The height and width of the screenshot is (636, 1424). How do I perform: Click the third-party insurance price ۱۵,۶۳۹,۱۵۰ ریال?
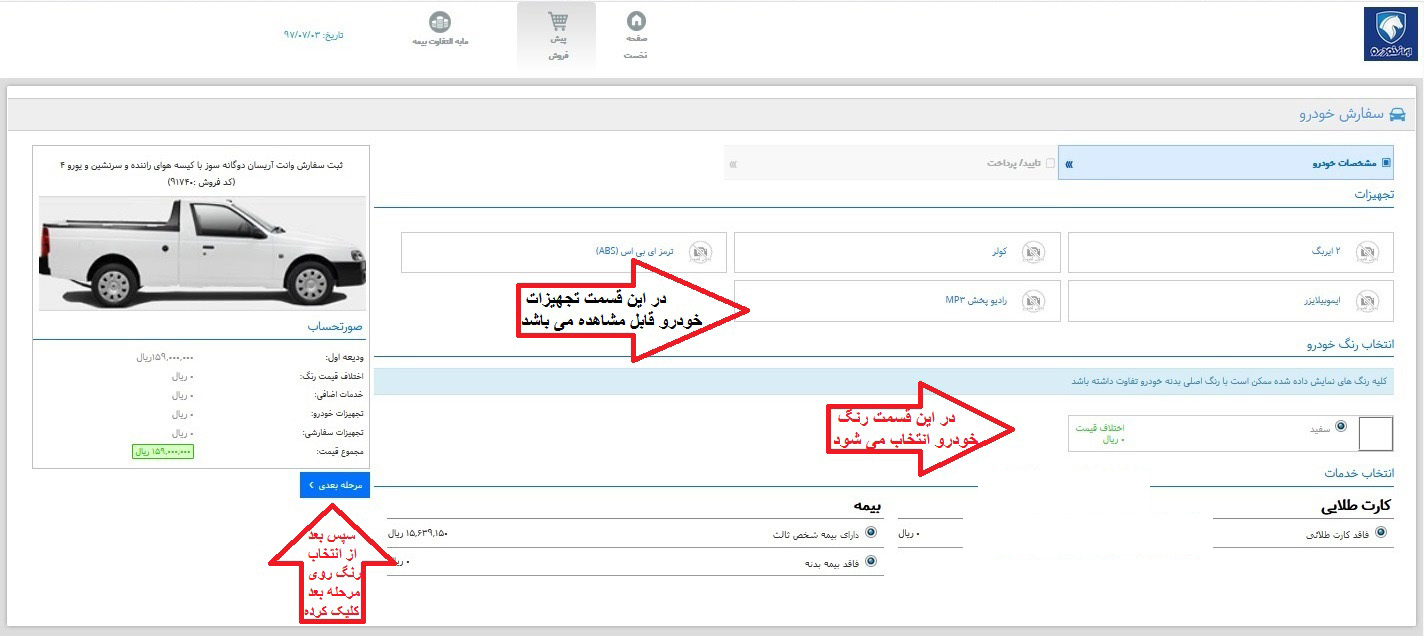[x=418, y=533]
